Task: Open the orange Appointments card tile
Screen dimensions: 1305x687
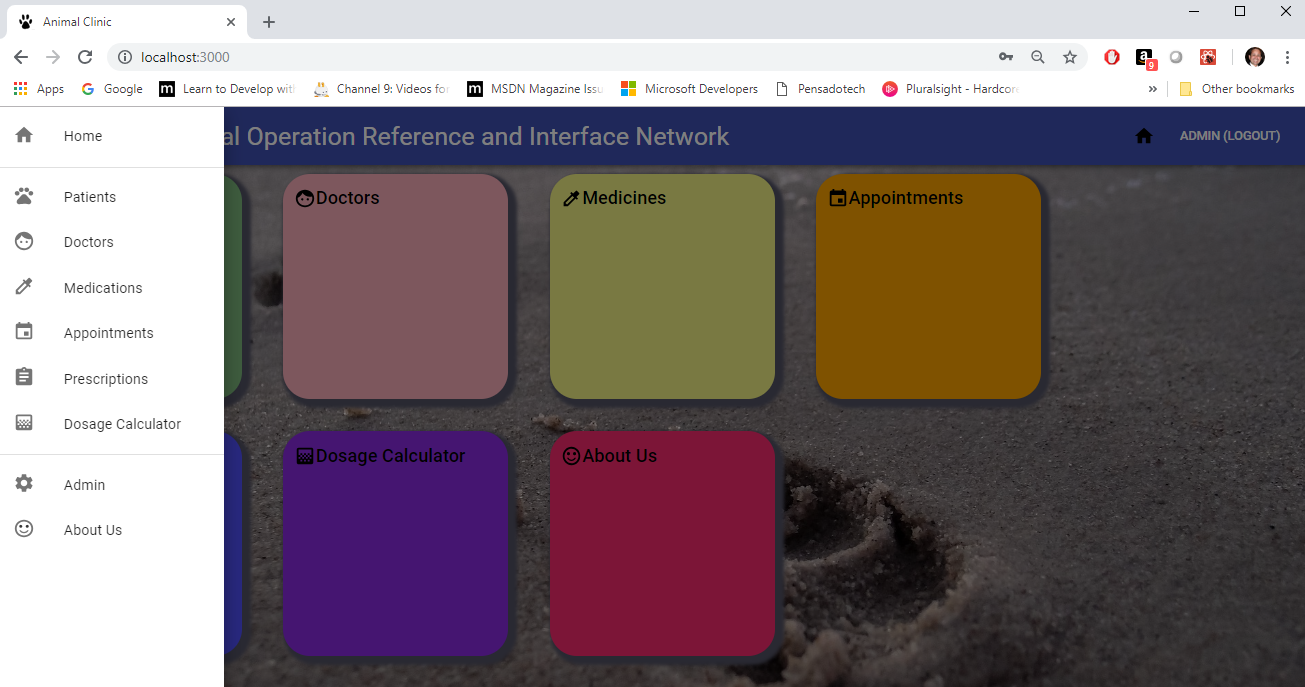Action: pyautogui.click(x=929, y=286)
